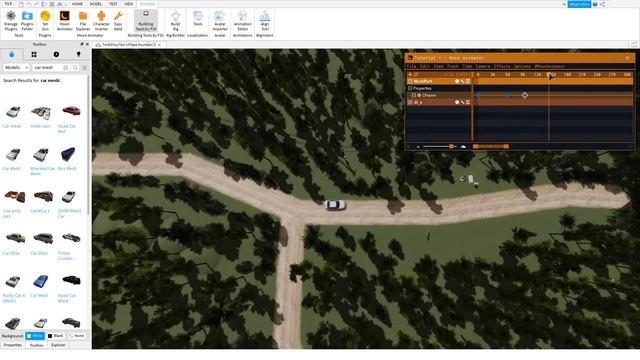The image size is (640, 360).
Task: Select Black background option
Action: [x=56, y=336]
